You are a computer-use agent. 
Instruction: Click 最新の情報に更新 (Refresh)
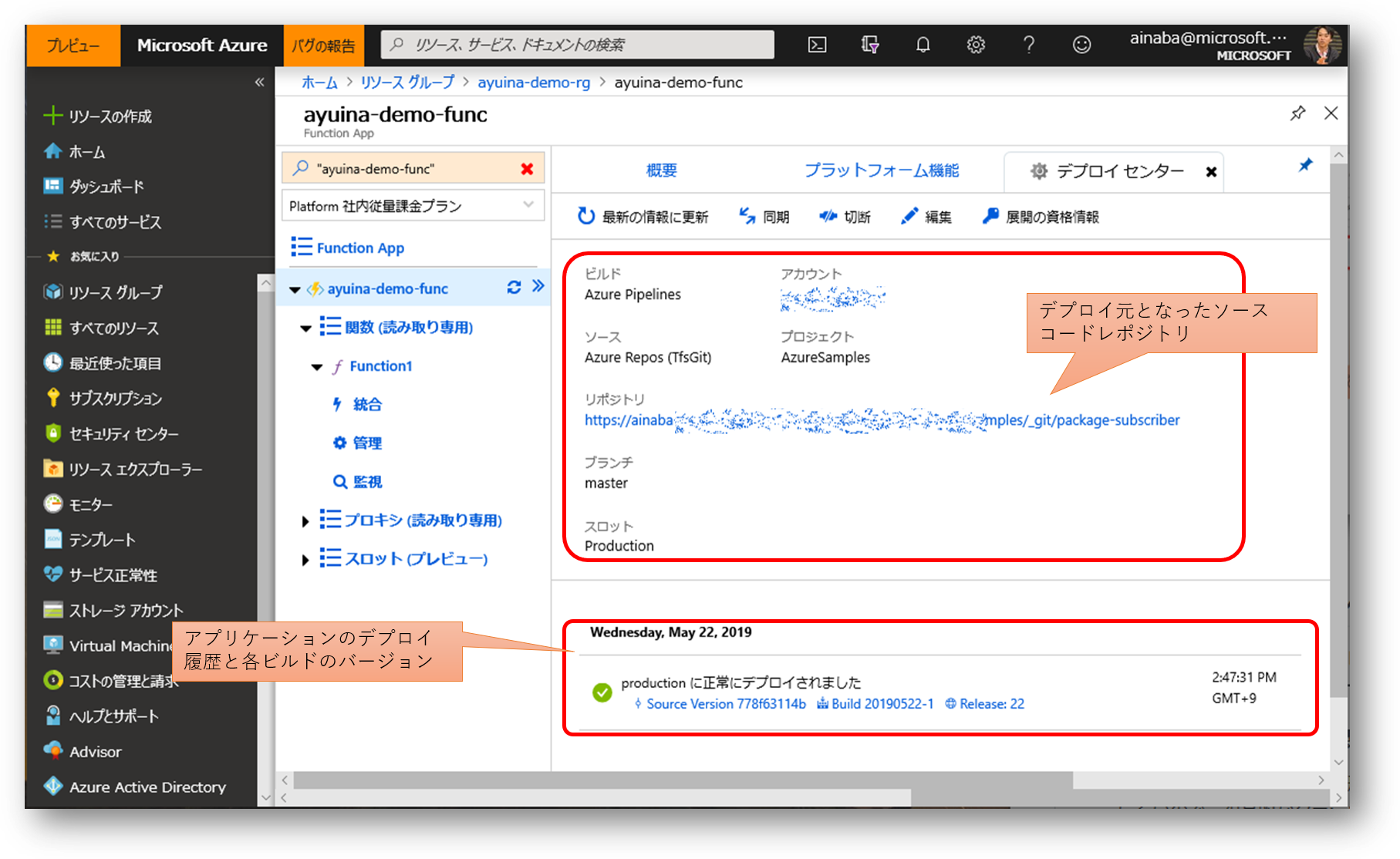point(643,217)
